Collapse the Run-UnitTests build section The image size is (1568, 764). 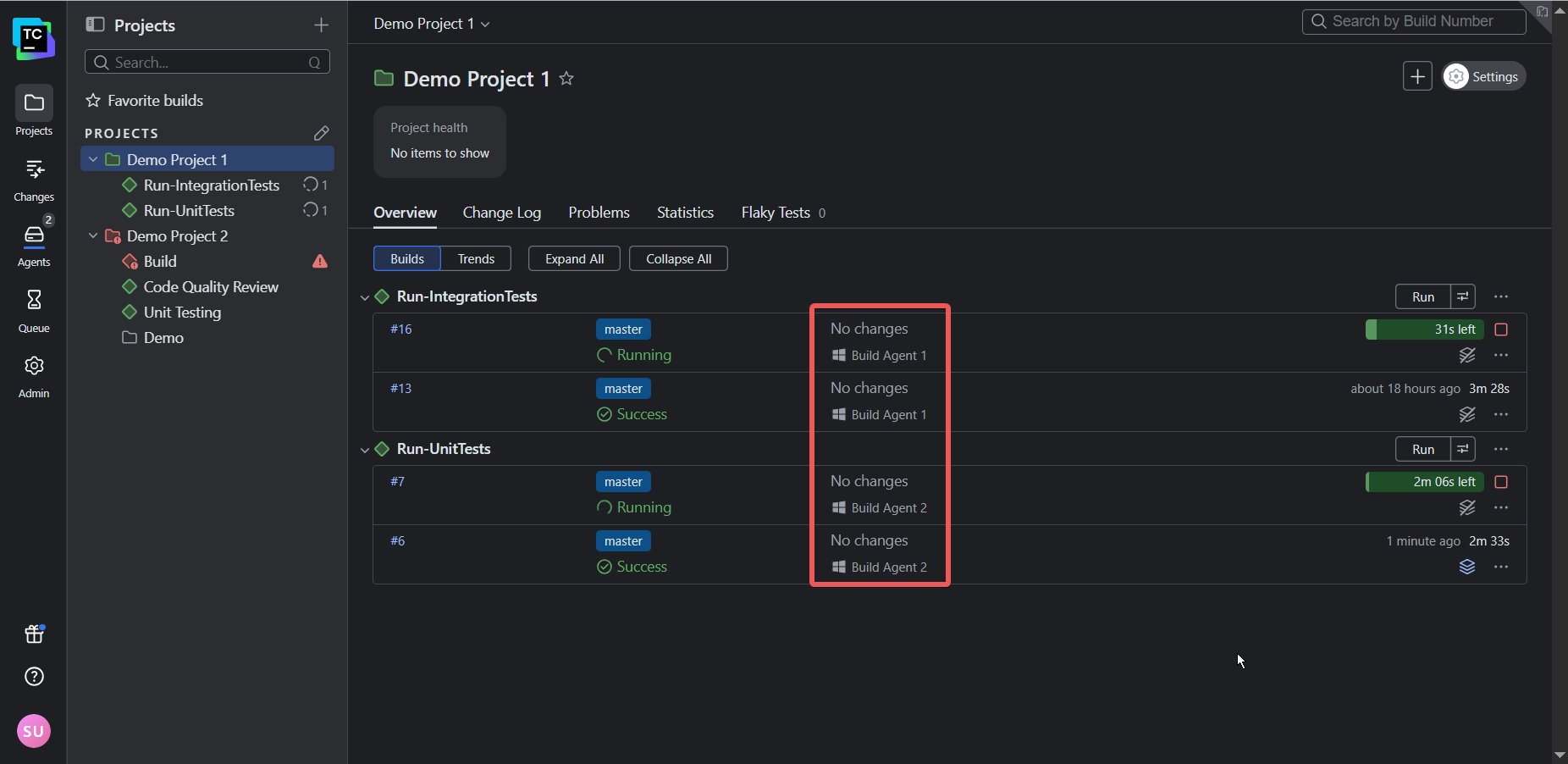click(x=365, y=450)
